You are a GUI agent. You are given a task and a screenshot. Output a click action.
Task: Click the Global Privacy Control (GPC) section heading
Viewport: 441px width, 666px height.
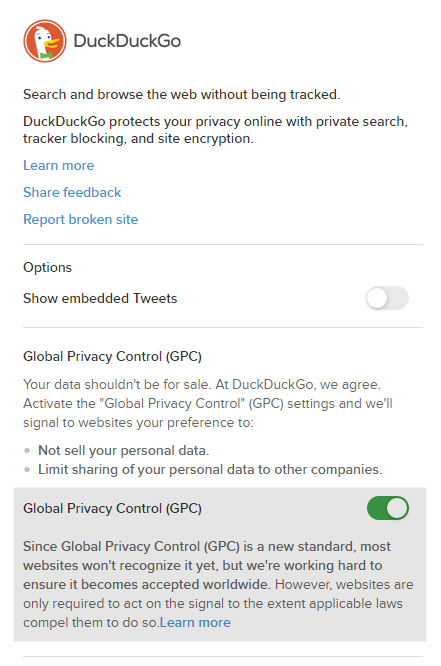[x=113, y=356]
